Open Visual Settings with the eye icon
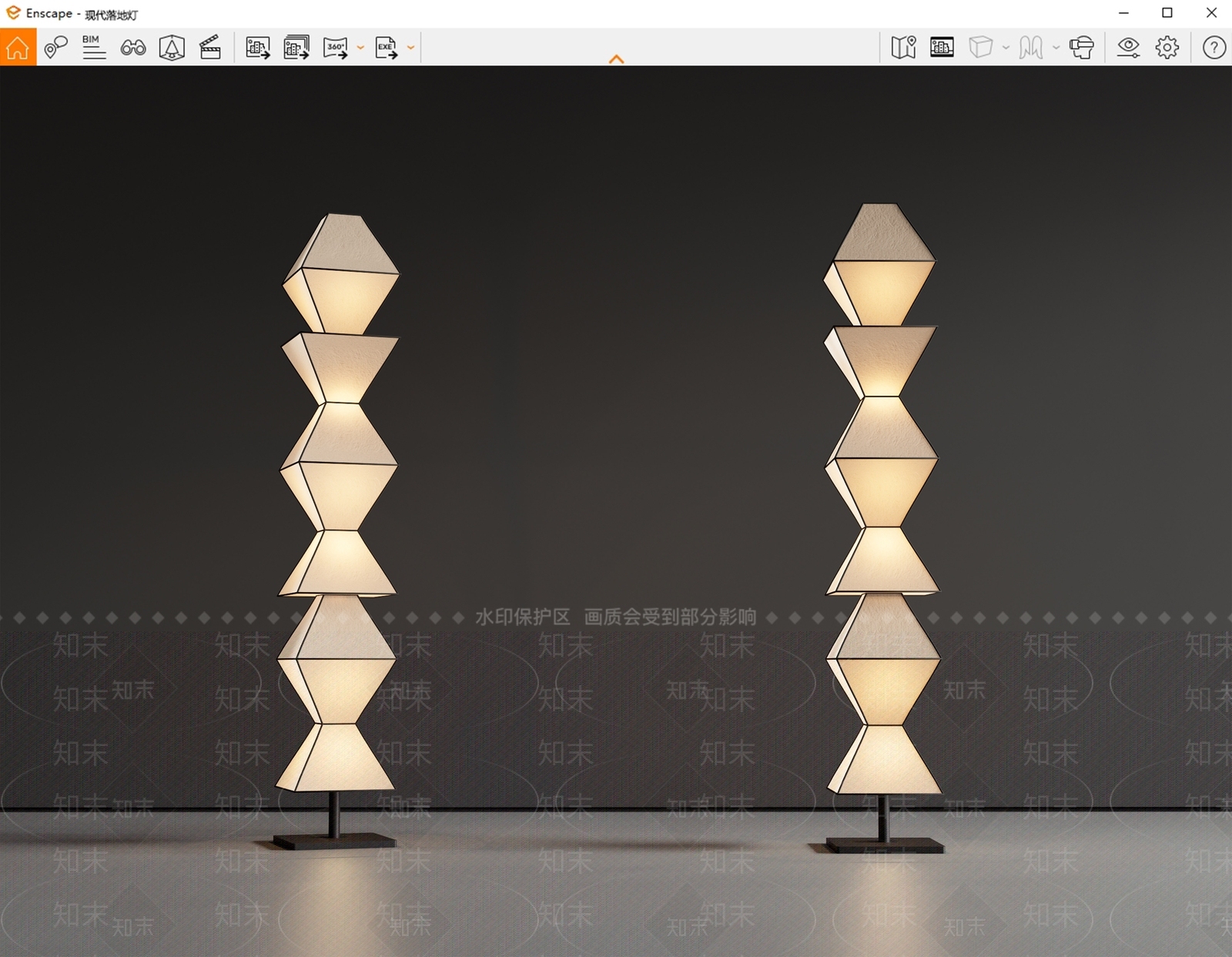Image resolution: width=1232 pixels, height=957 pixels. coord(1129,47)
